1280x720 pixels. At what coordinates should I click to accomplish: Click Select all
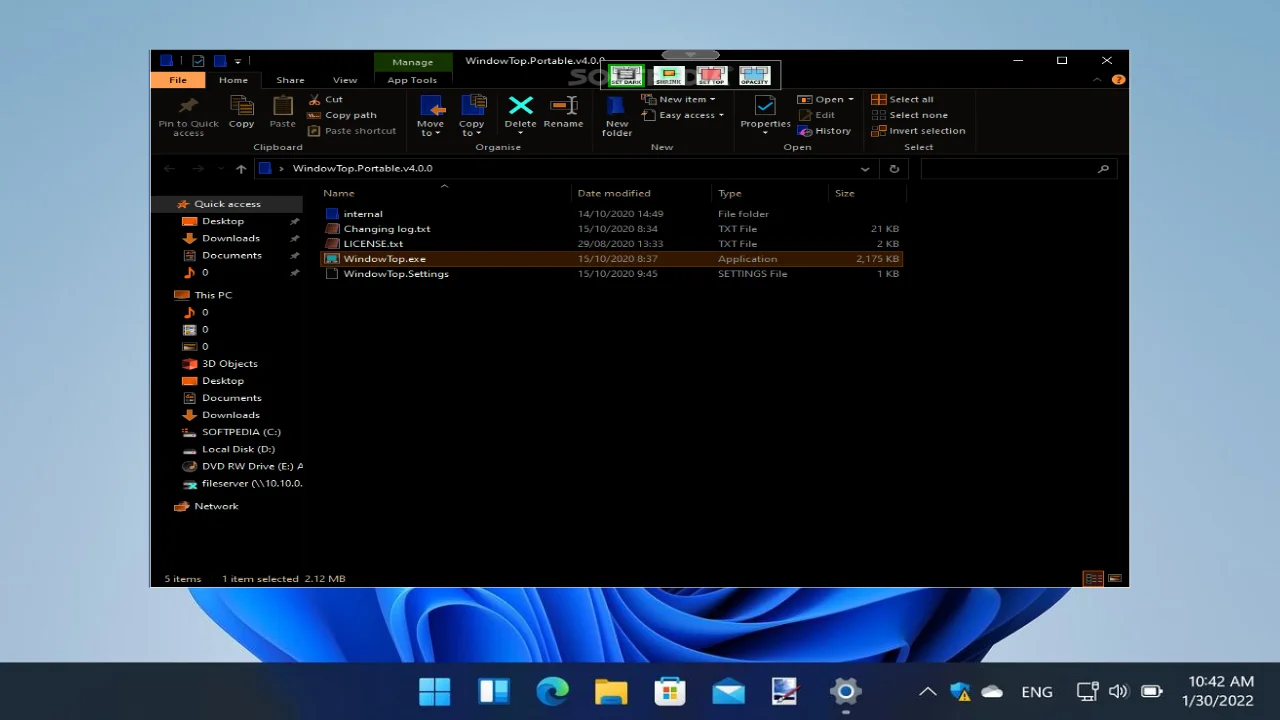(x=902, y=99)
